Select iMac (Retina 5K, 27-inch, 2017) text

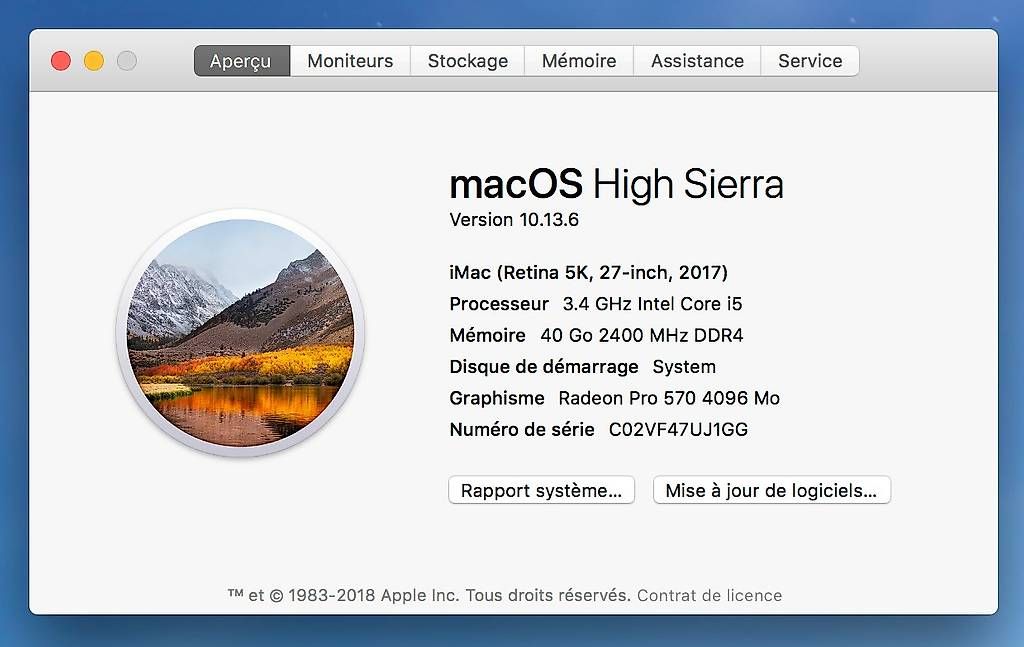[588, 272]
